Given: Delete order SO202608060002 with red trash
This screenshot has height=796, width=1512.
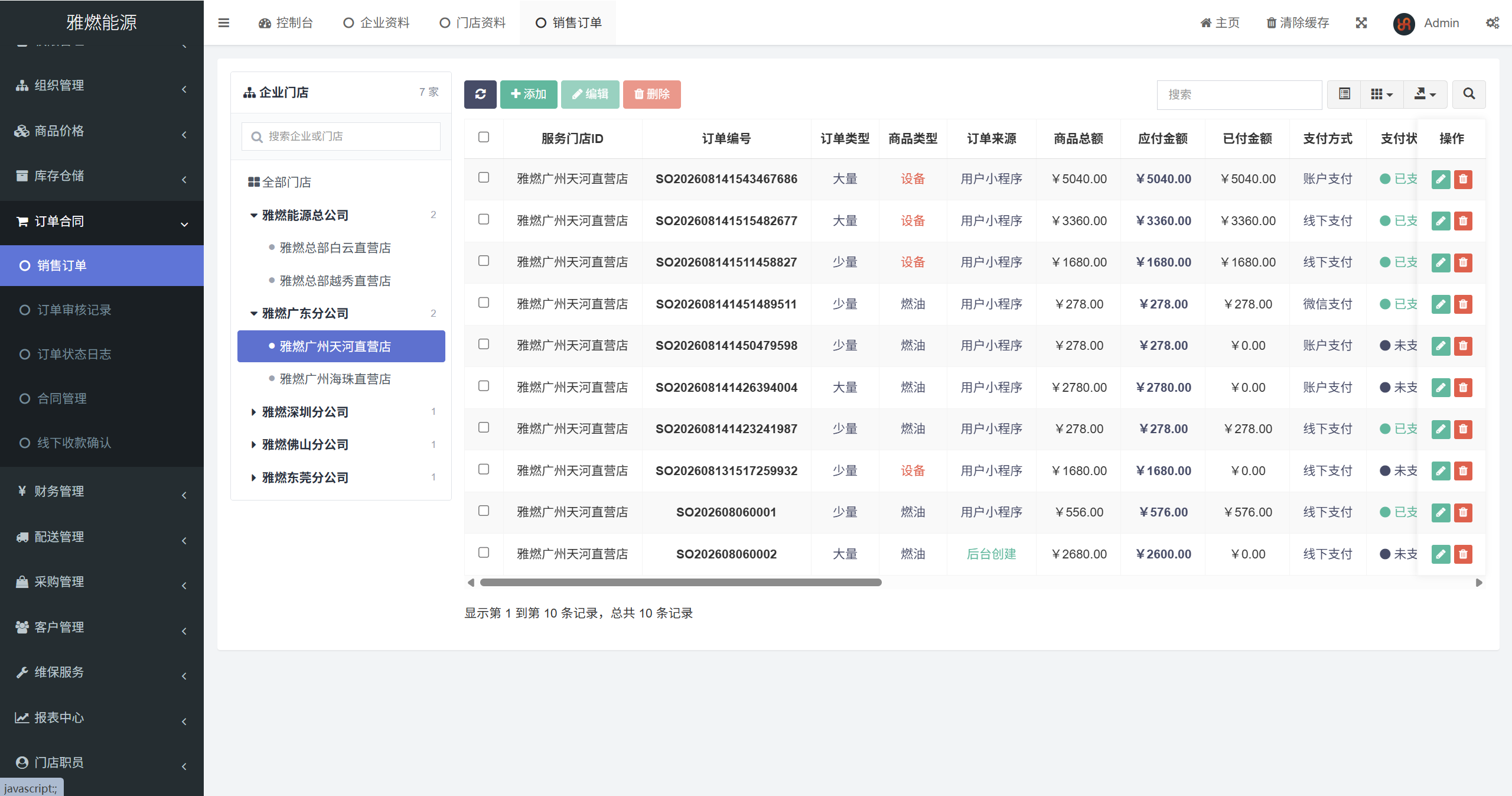Looking at the screenshot, I should coord(1463,554).
